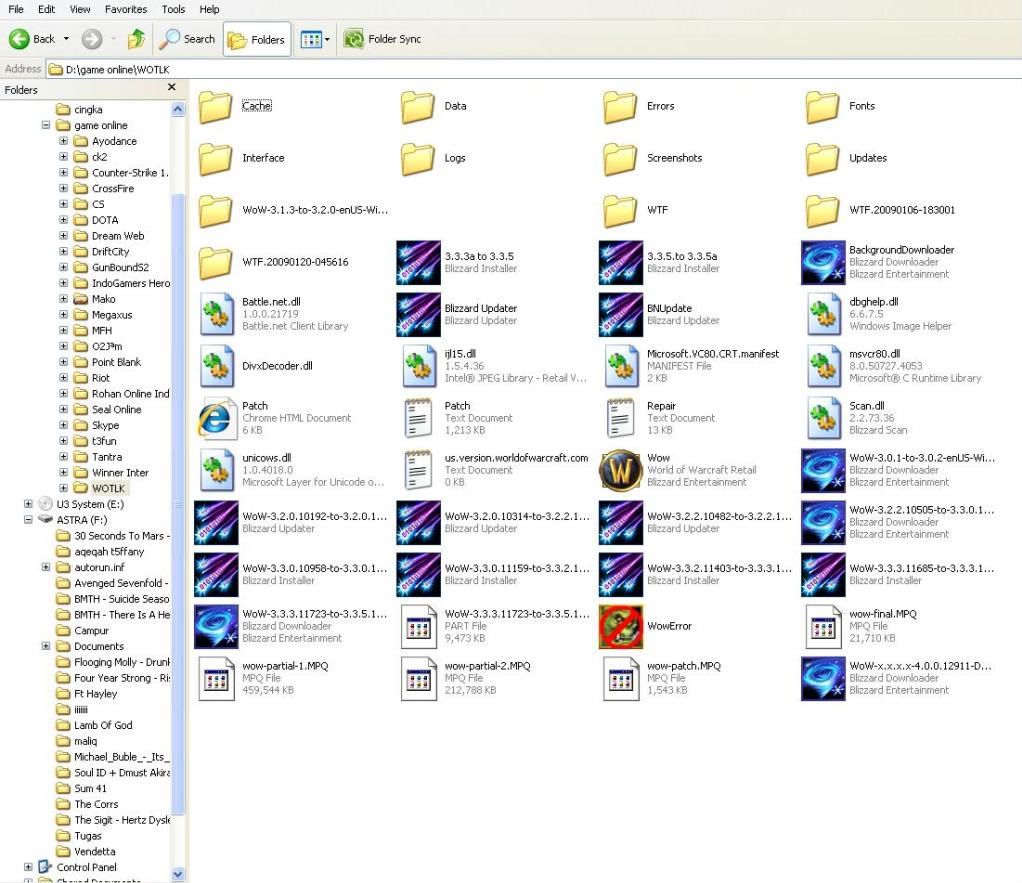Click the Folder Sync button

(x=383, y=39)
